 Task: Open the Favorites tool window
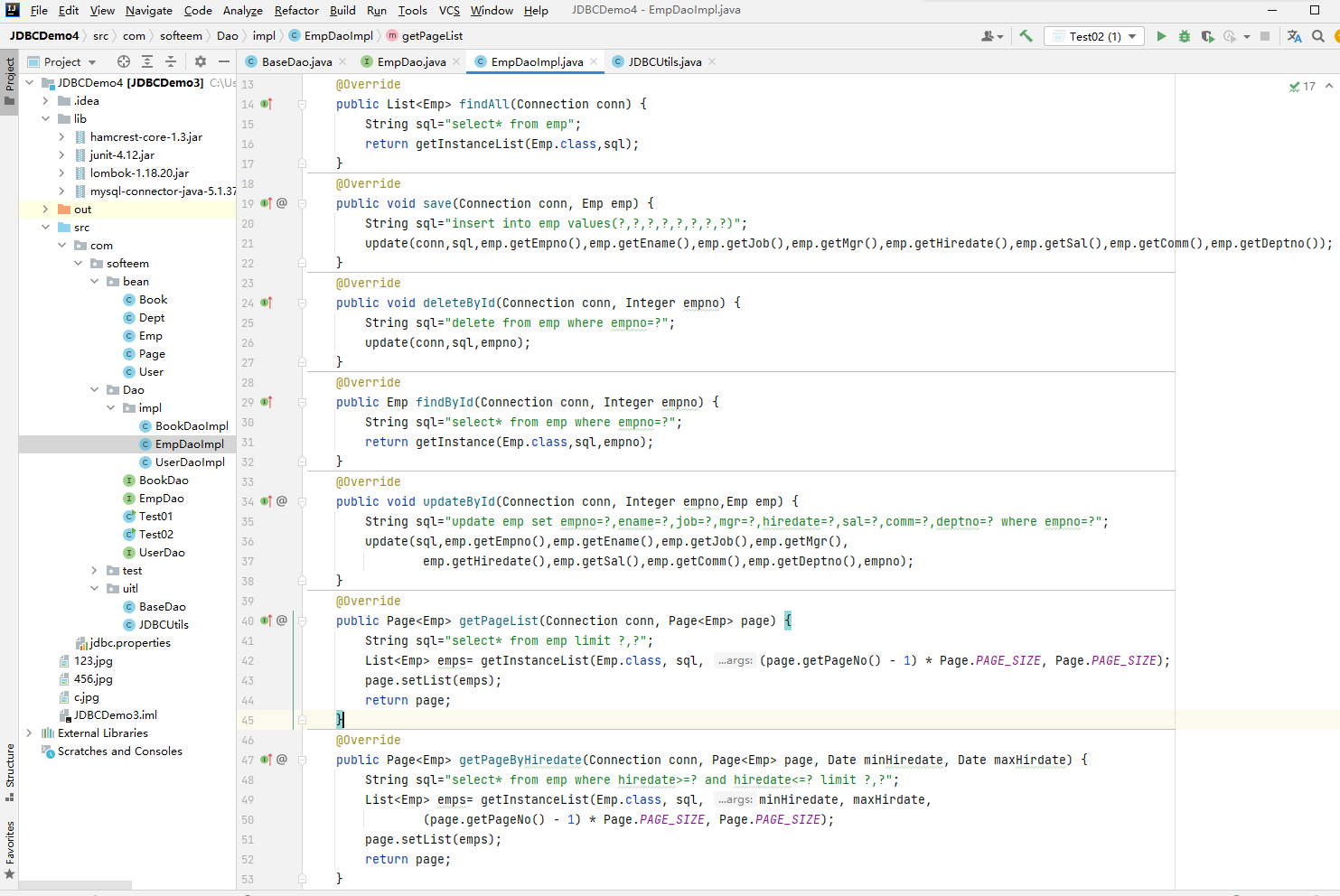point(10,850)
